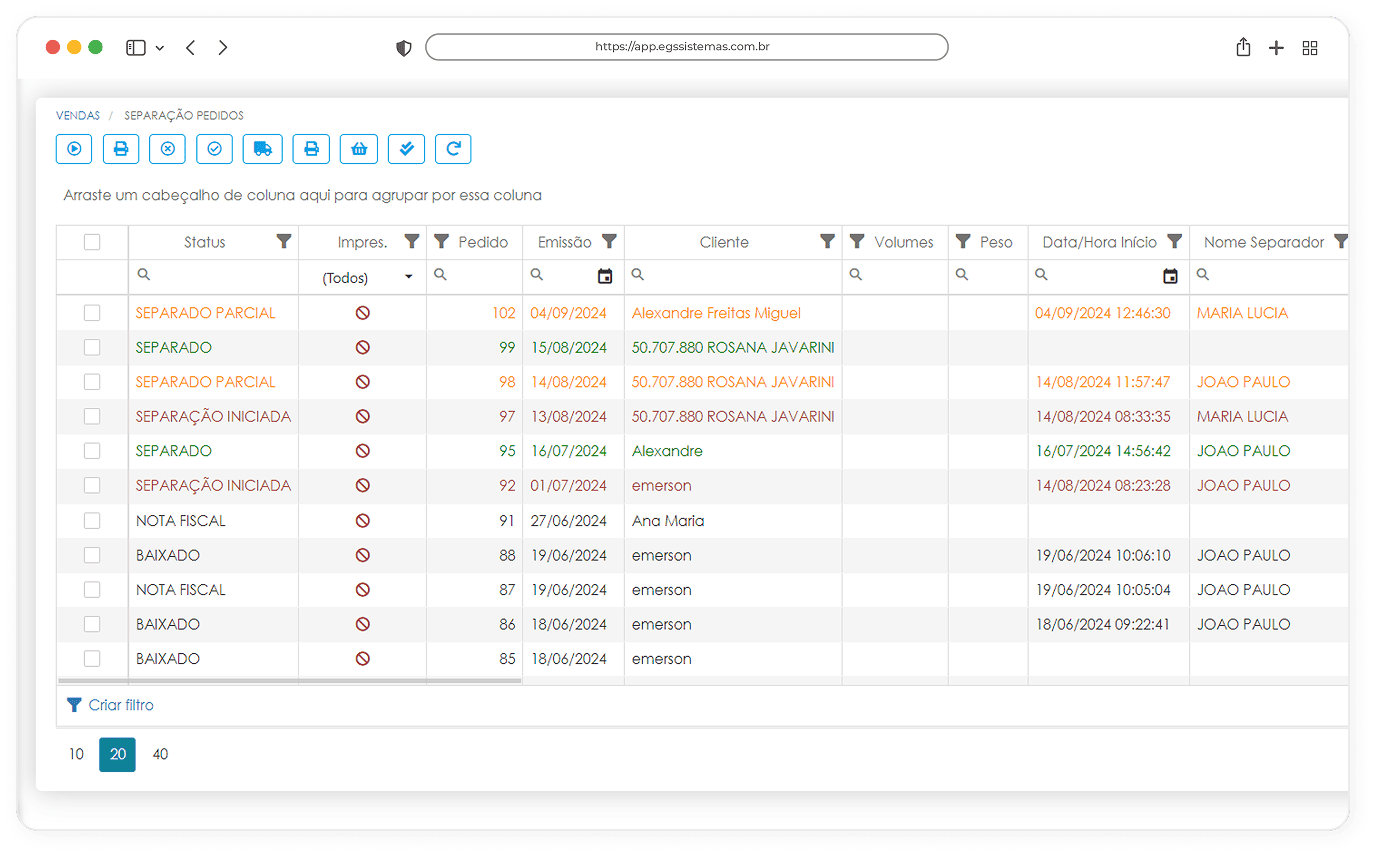Click the SEPARAÇÃO PEDIDOS breadcrumb
The width and height of the screenshot is (1374, 855).
click(184, 116)
